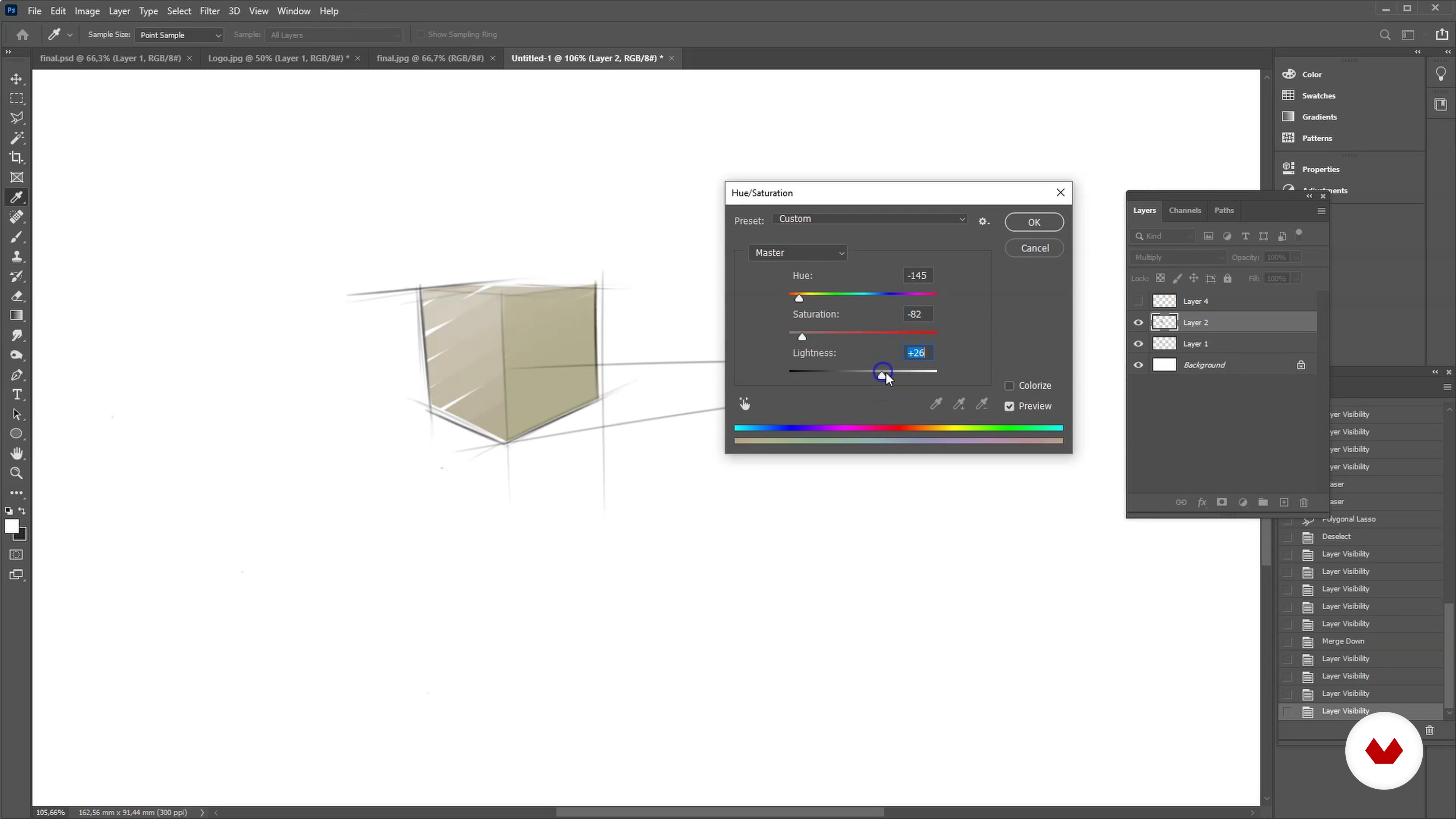Select the Magic Wand tool

tap(16, 138)
